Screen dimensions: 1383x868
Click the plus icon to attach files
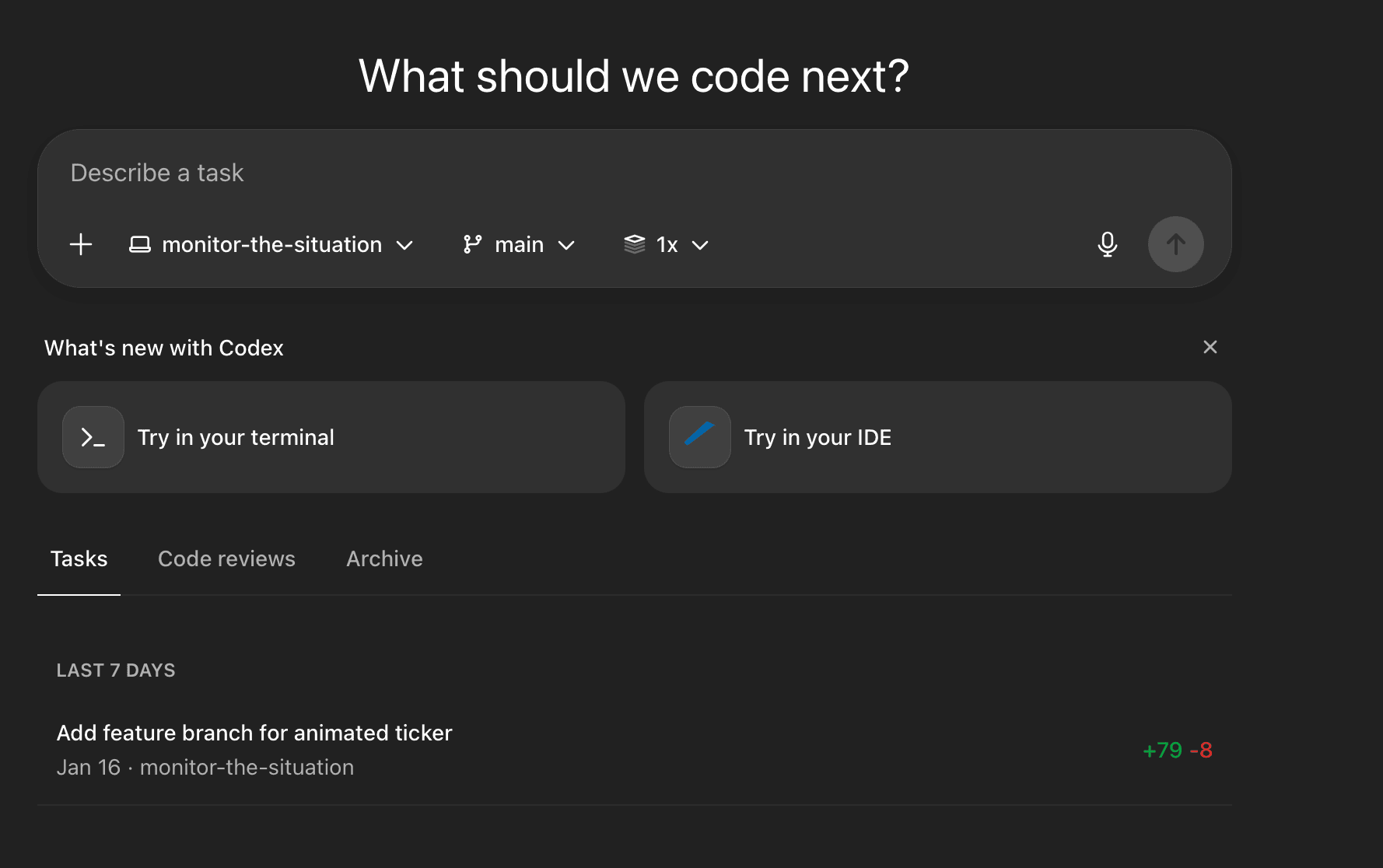(80, 244)
